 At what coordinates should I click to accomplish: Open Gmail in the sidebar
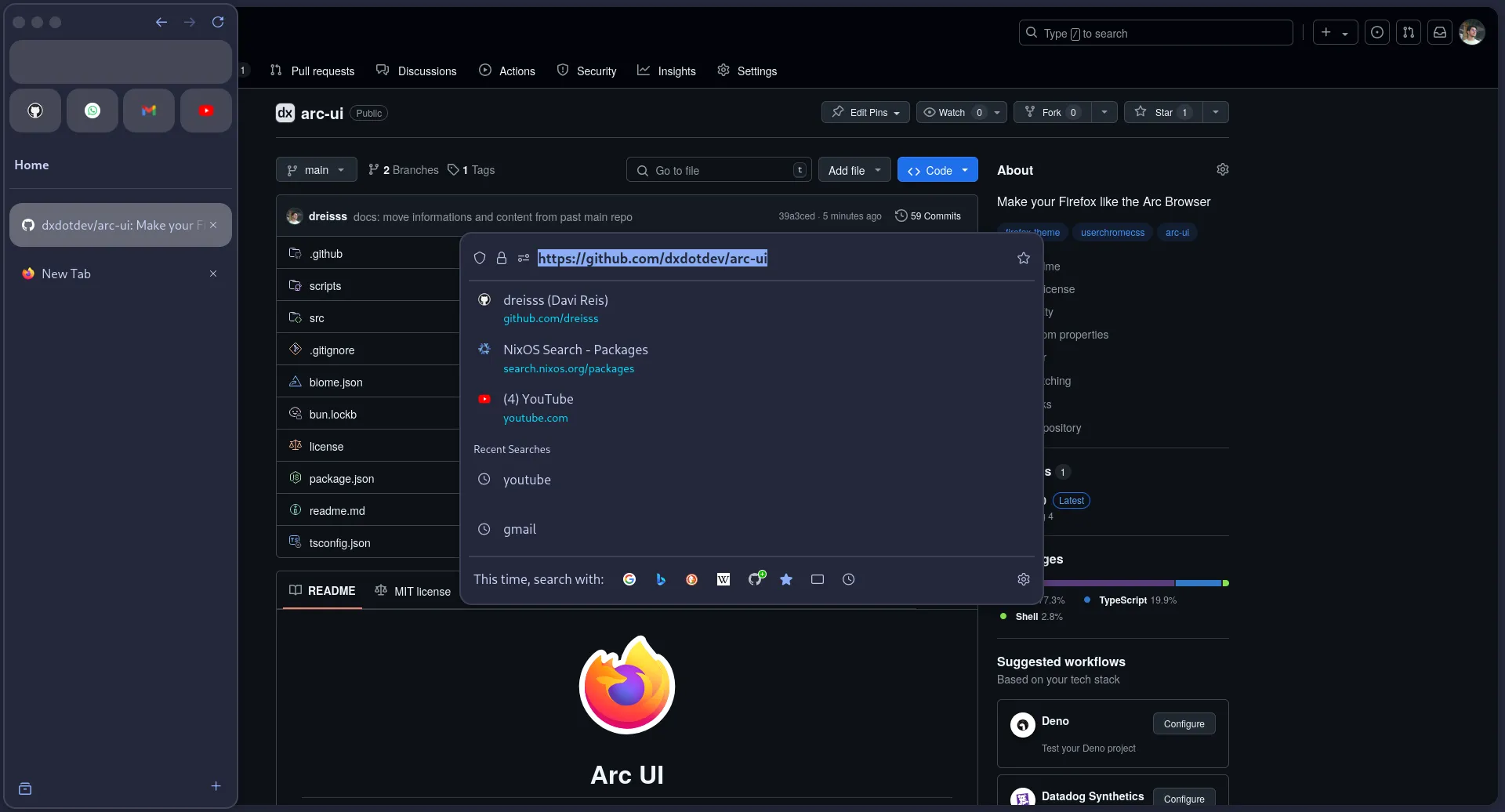pos(148,110)
